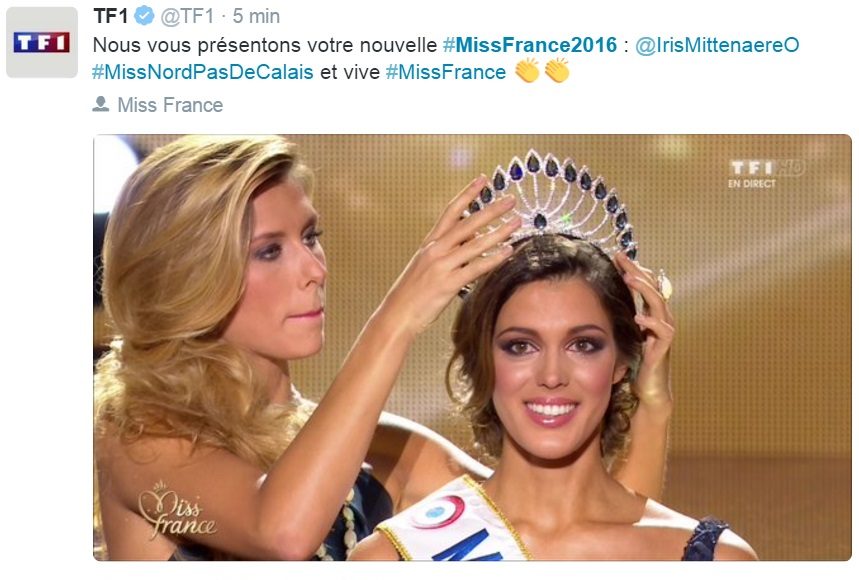The image size is (859, 580).
Task: Open the TF1 display name link
Action: click(111, 16)
